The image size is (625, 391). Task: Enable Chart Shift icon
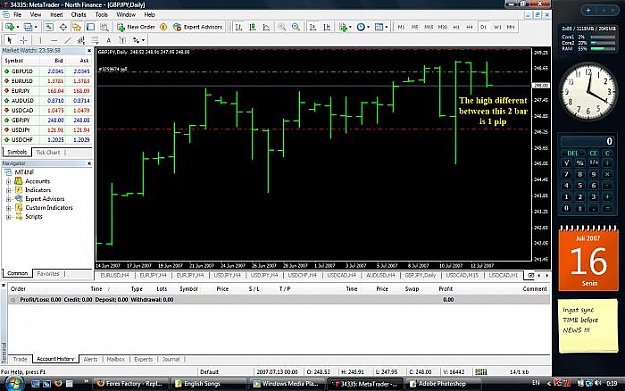click(x=327, y=27)
